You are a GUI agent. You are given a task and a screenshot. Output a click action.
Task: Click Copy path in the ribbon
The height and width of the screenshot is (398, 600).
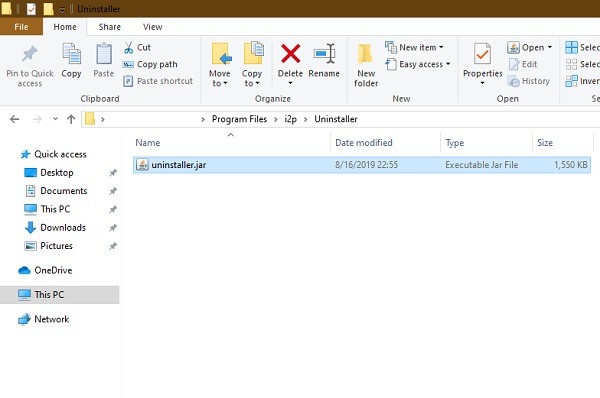150,64
